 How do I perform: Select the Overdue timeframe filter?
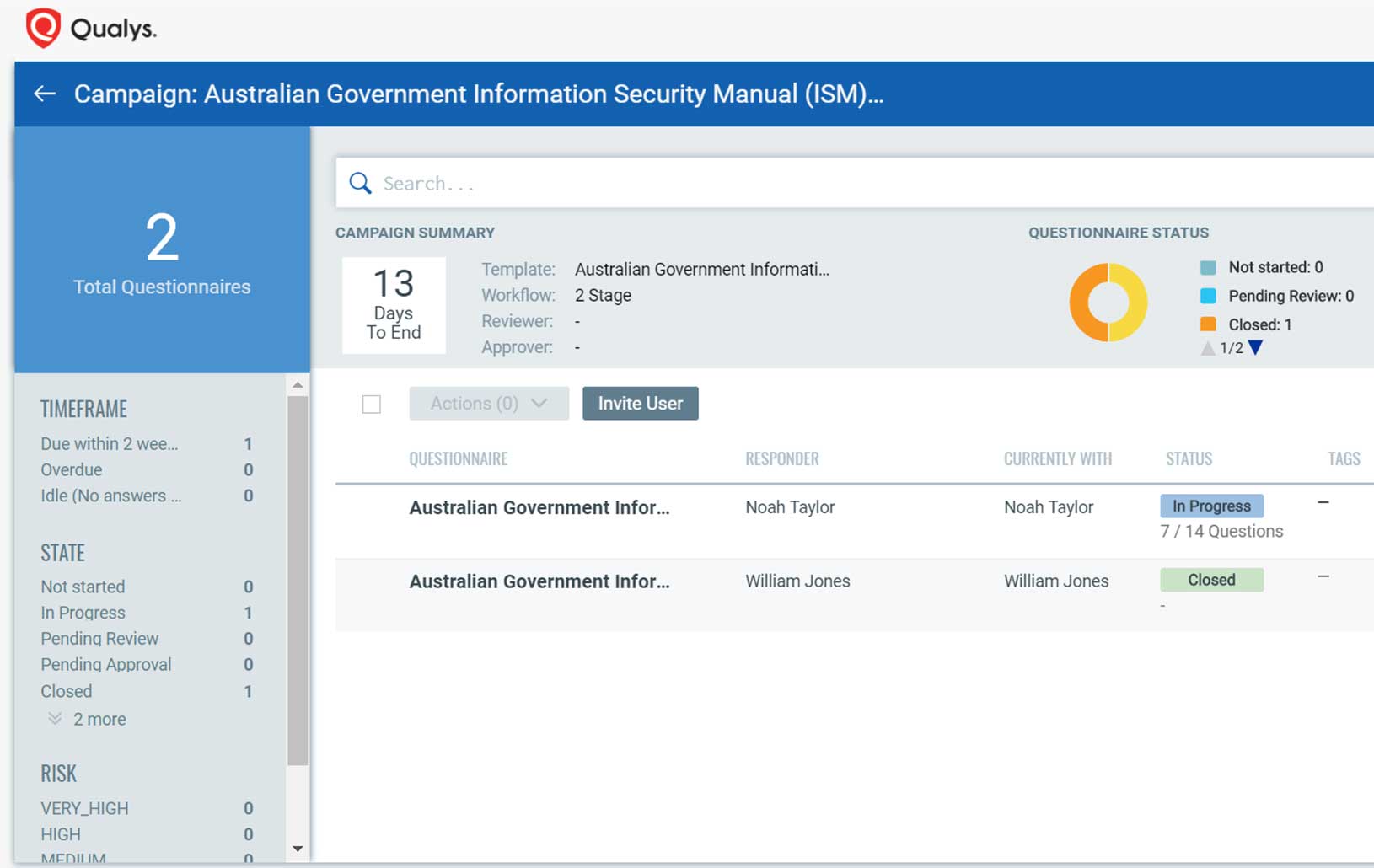coord(71,469)
